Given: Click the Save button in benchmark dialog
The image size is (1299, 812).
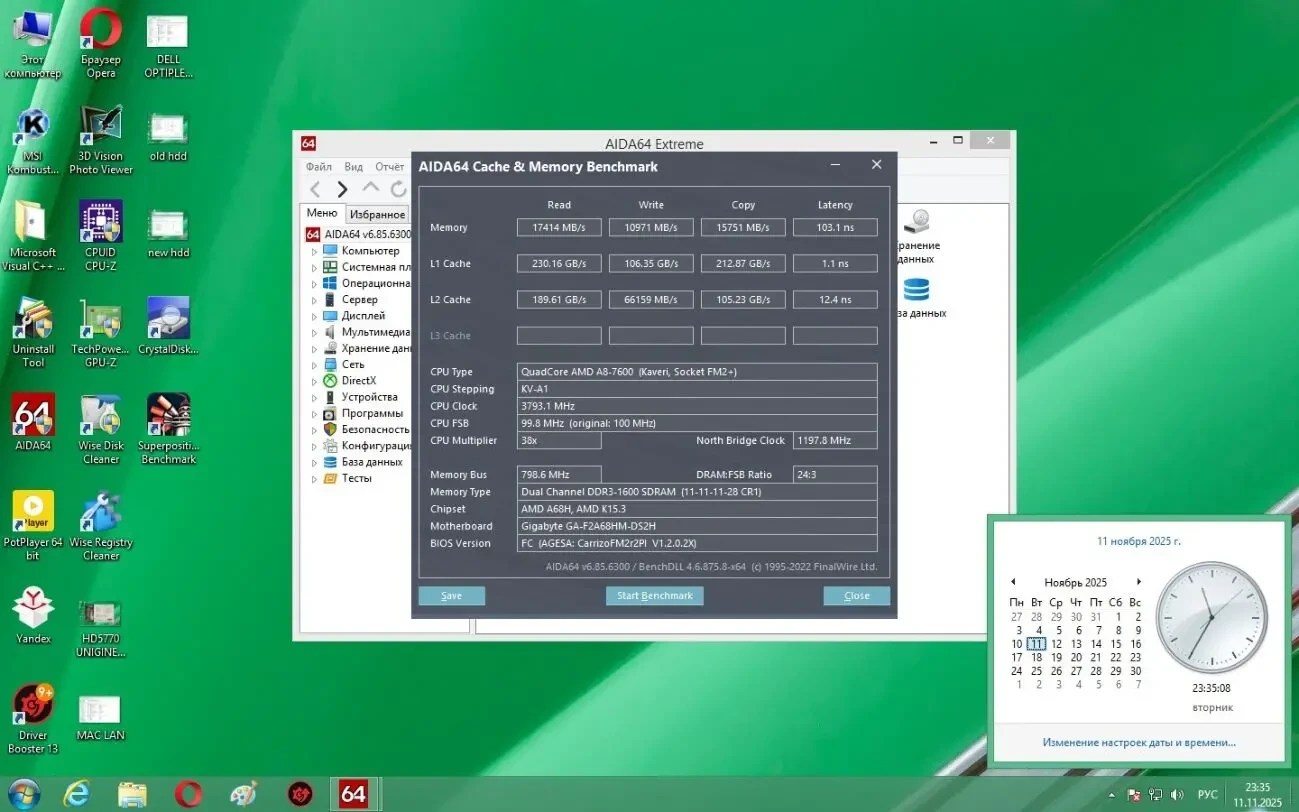Looking at the screenshot, I should 451,596.
